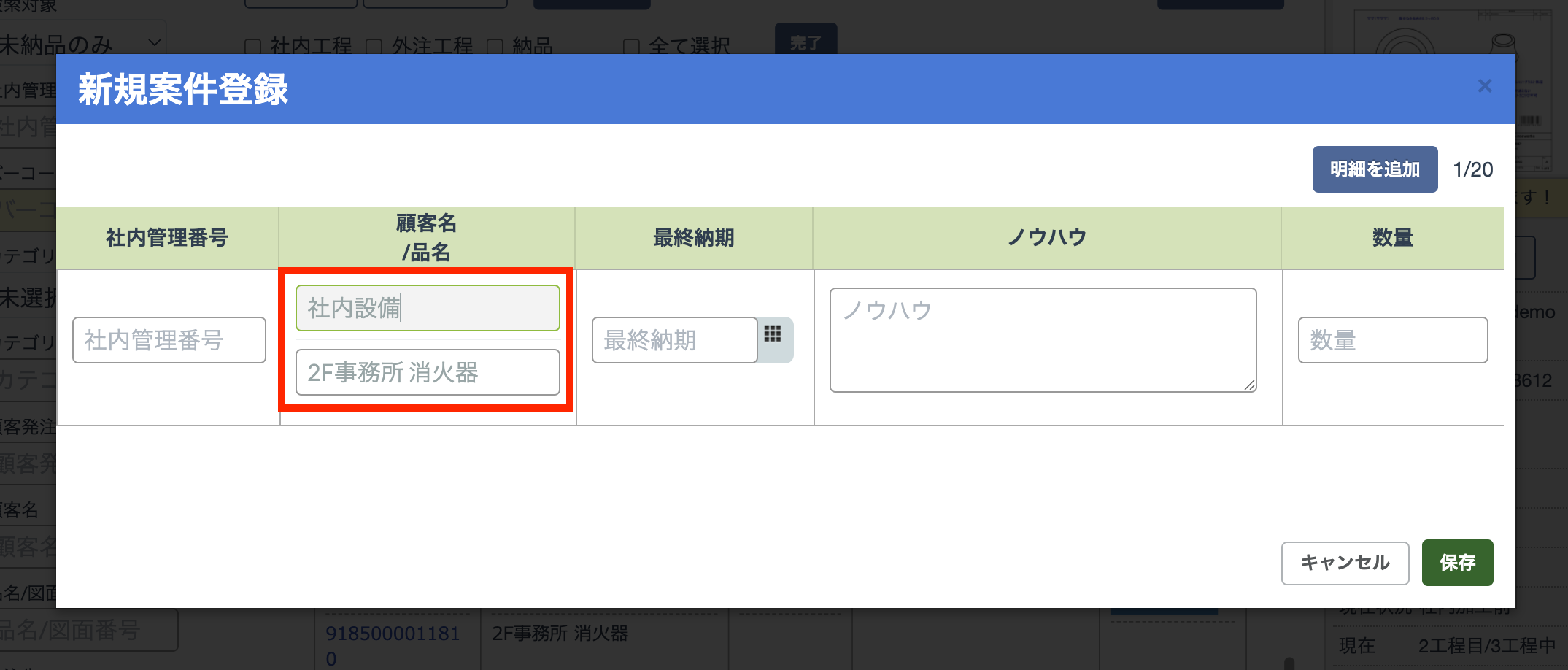Expand the 未納品のみ dropdown
This screenshot has width=1568, height=670.
80,44
